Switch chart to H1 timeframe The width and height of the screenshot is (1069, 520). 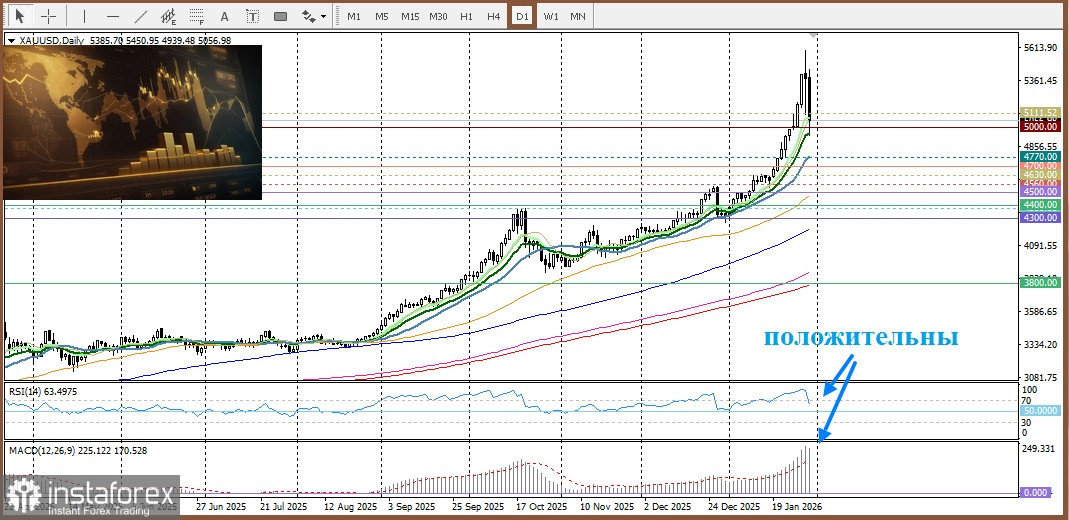coord(466,16)
